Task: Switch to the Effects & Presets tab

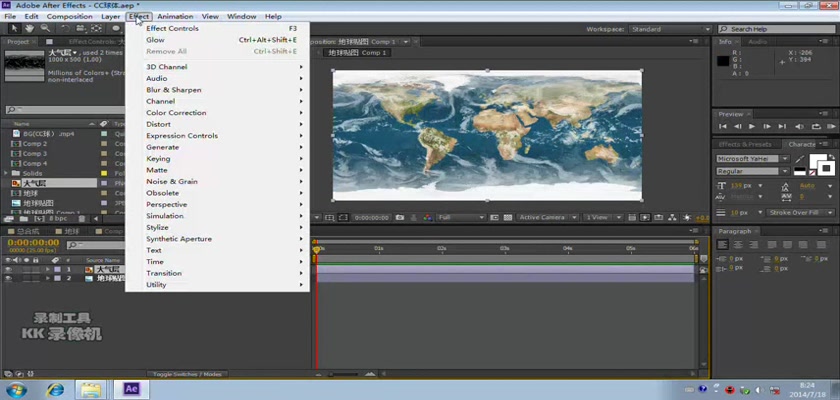Action: 744,145
